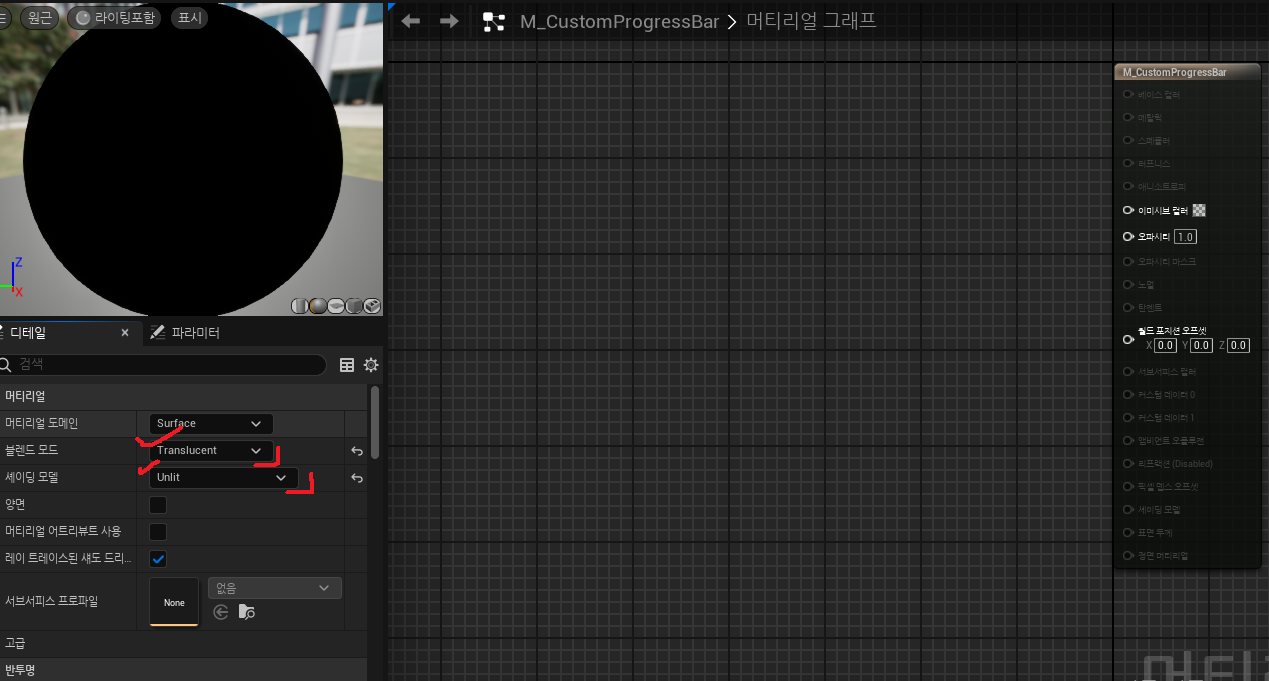
Task: Expand the 반투명 category
Action: (183, 669)
